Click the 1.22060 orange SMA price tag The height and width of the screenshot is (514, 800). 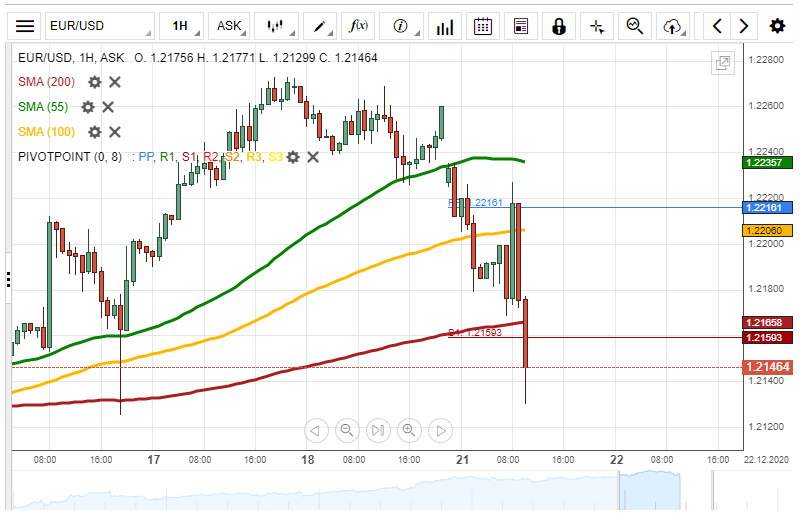(x=767, y=231)
